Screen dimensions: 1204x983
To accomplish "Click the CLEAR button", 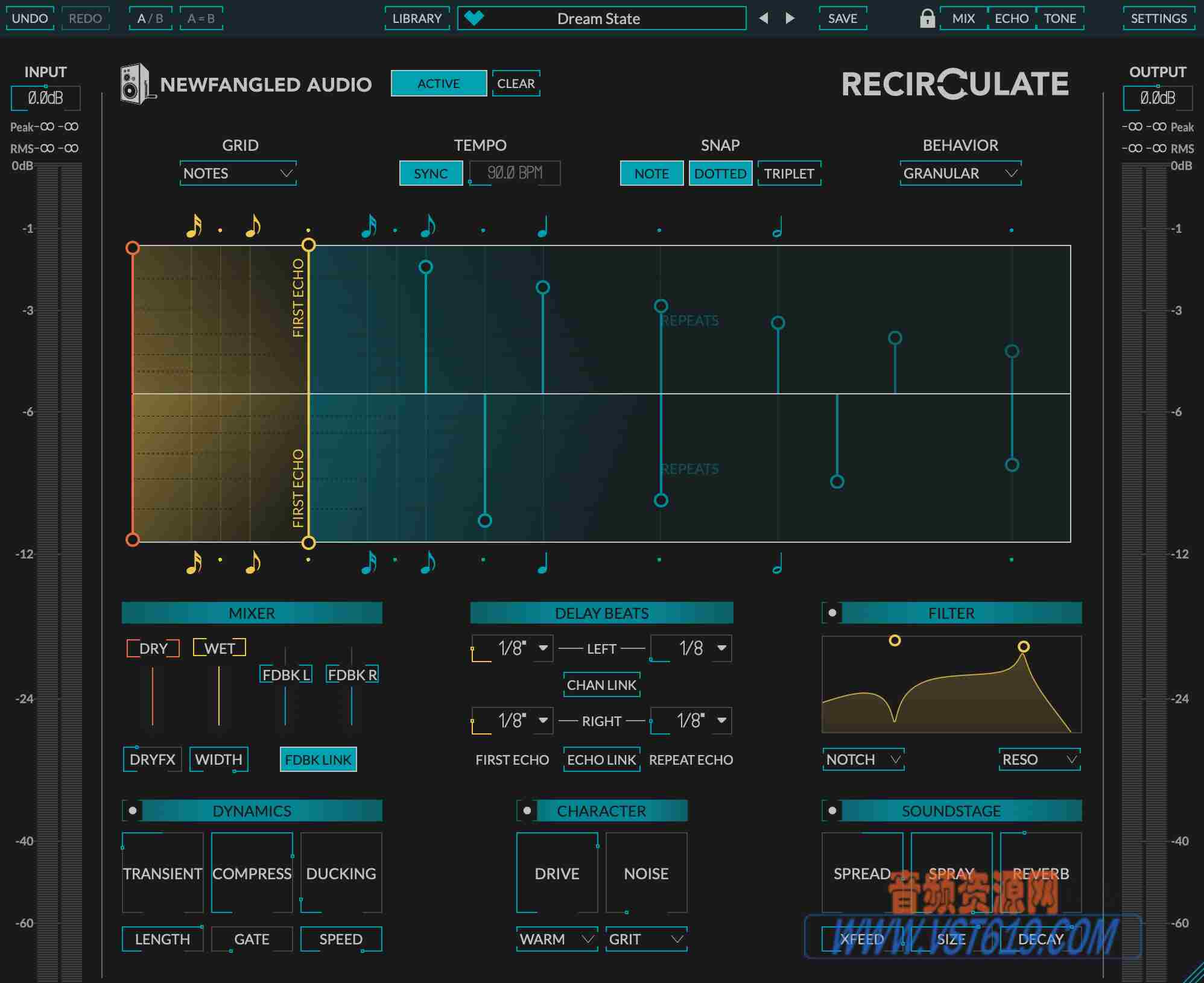I will [x=516, y=83].
